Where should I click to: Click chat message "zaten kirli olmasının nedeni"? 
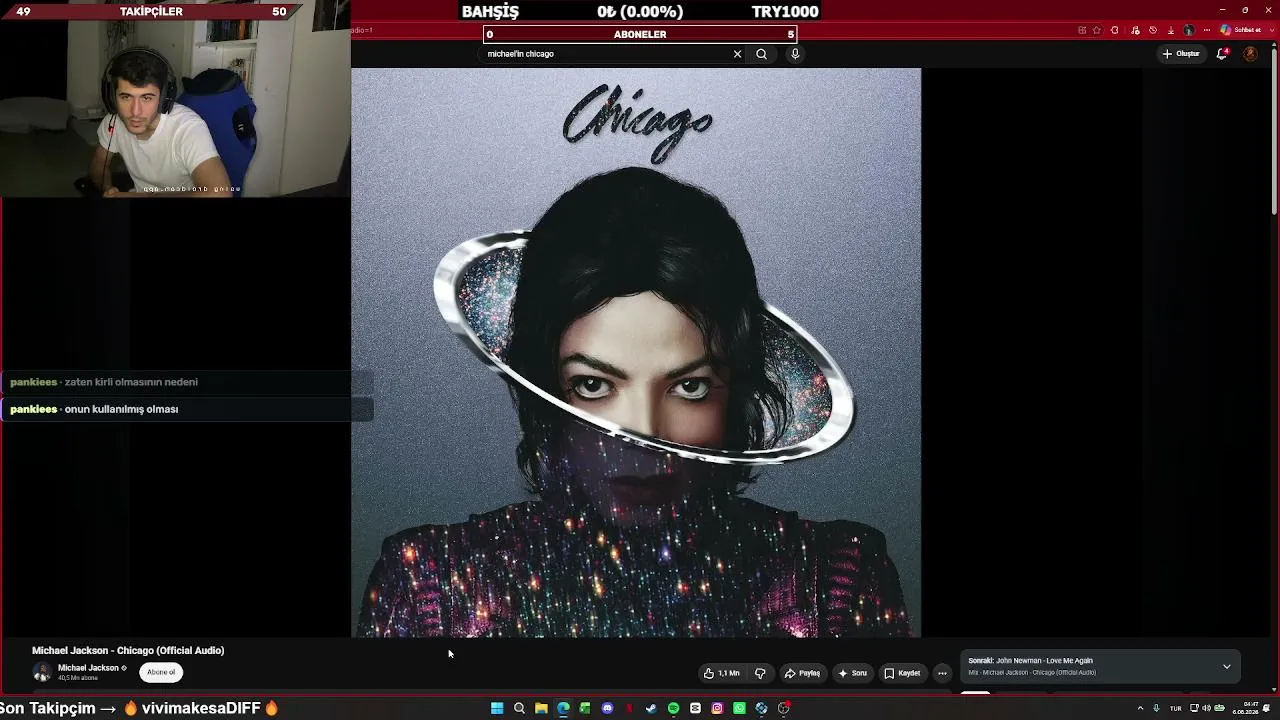[131, 382]
